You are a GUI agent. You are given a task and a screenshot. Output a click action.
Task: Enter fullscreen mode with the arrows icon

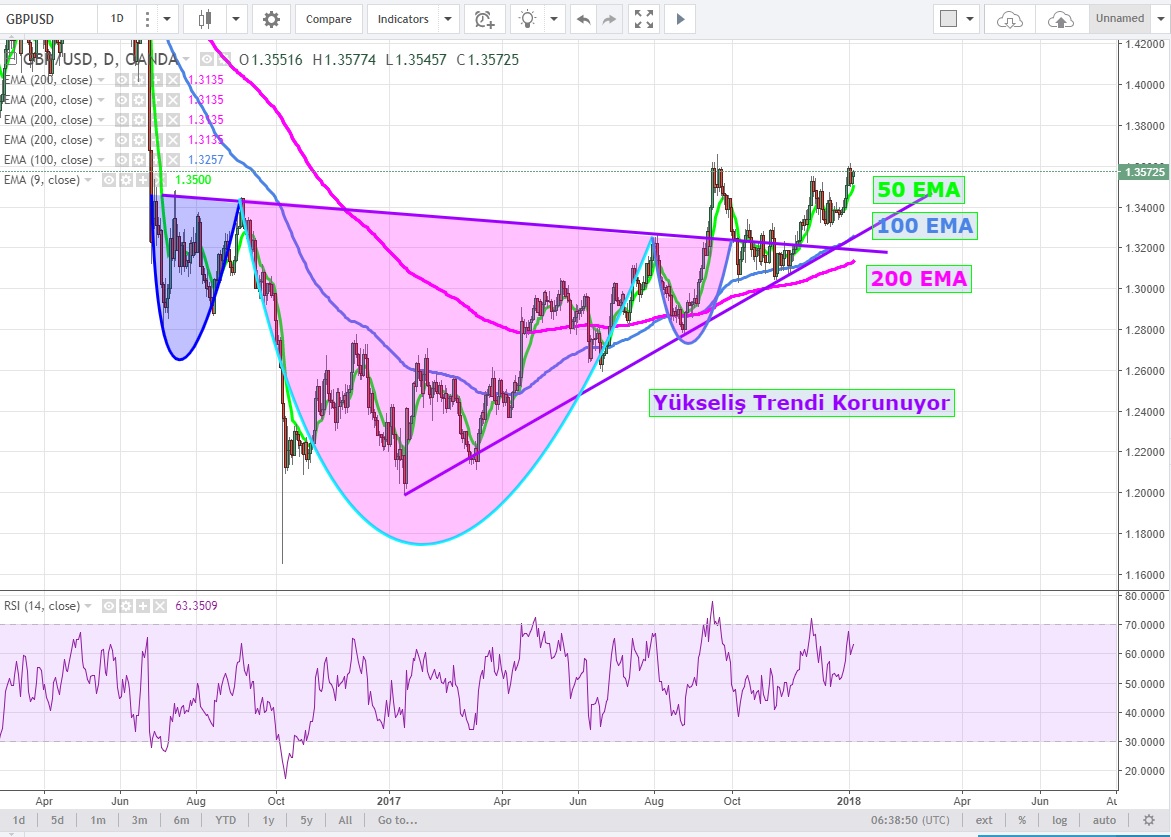click(644, 19)
